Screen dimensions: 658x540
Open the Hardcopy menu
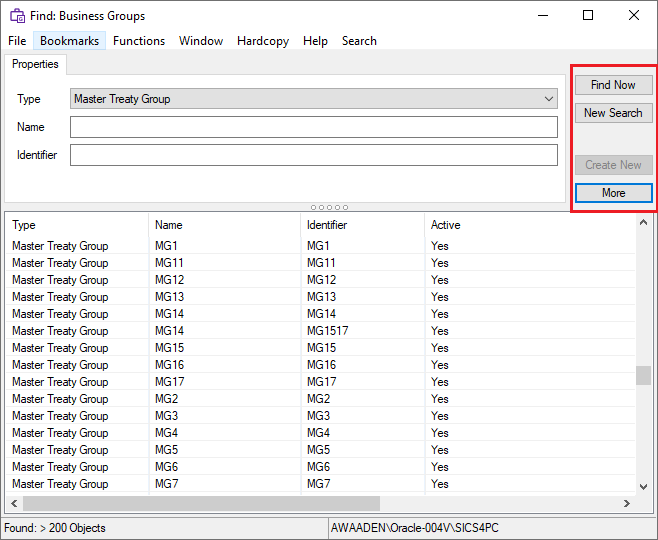pos(263,41)
